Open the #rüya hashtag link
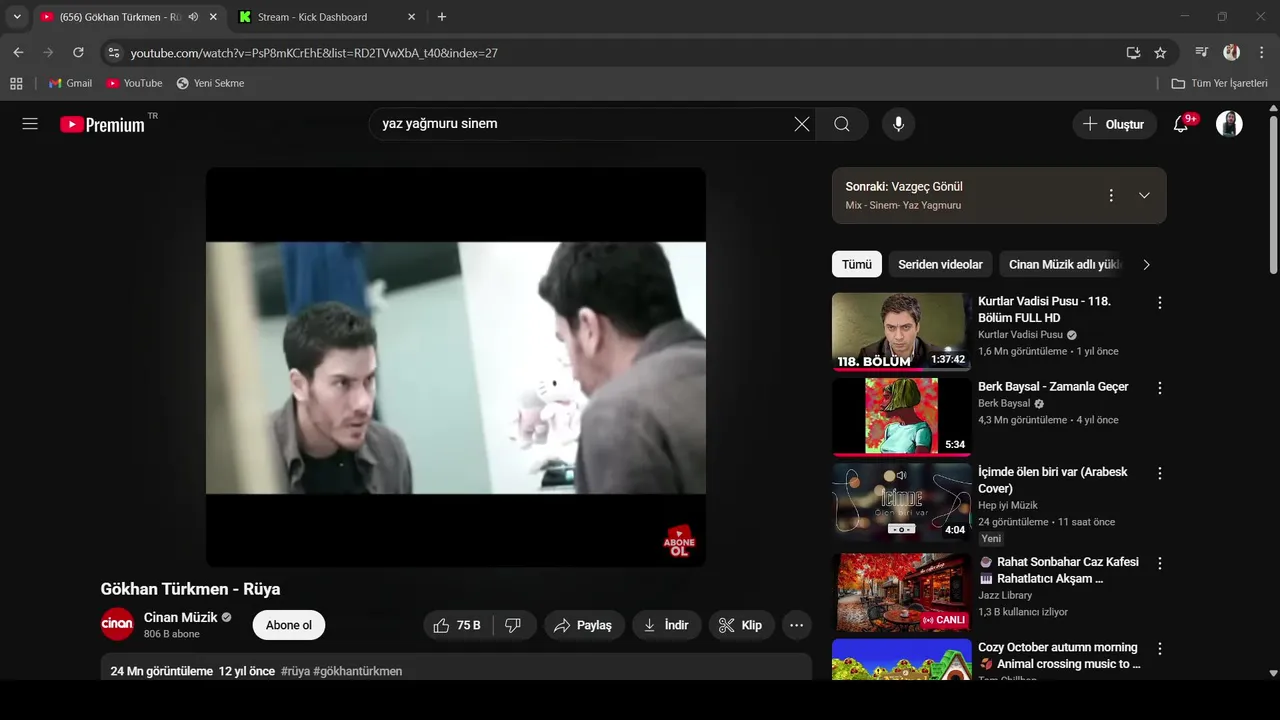1280x720 pixels. (295, 671)
